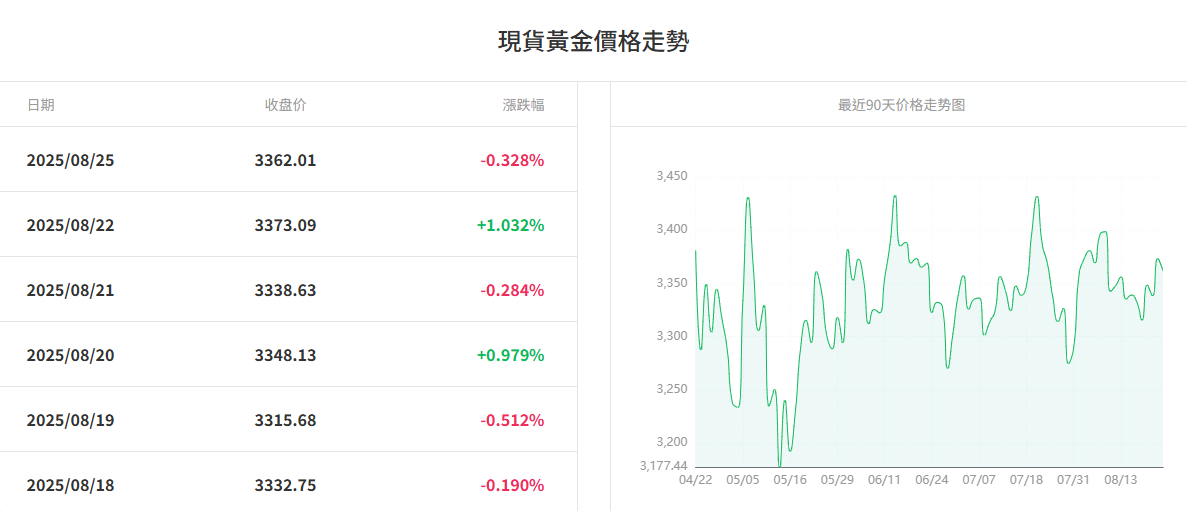Click the 06/11 x-axis date label
The image size is (1187, 511).
(885, 480)
